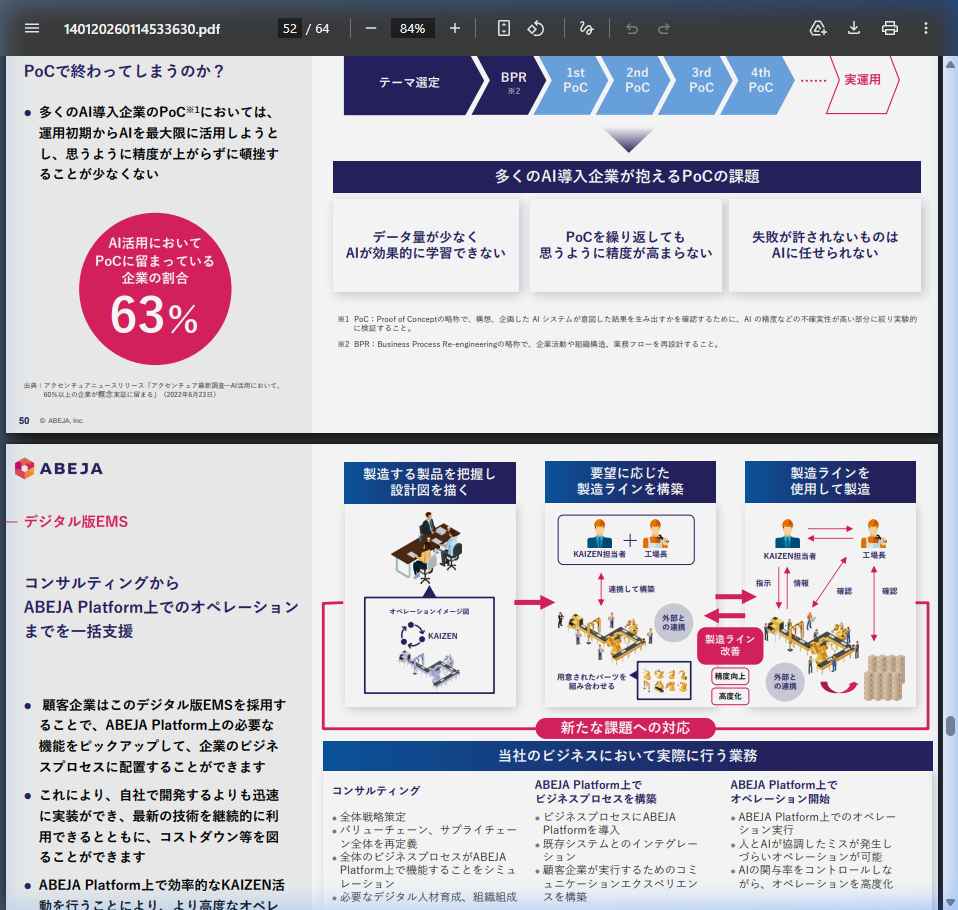The image size is (958, 910).
Task: Enable the draw annotation tool
Action: pyautogui.click(x=587, y=28)
